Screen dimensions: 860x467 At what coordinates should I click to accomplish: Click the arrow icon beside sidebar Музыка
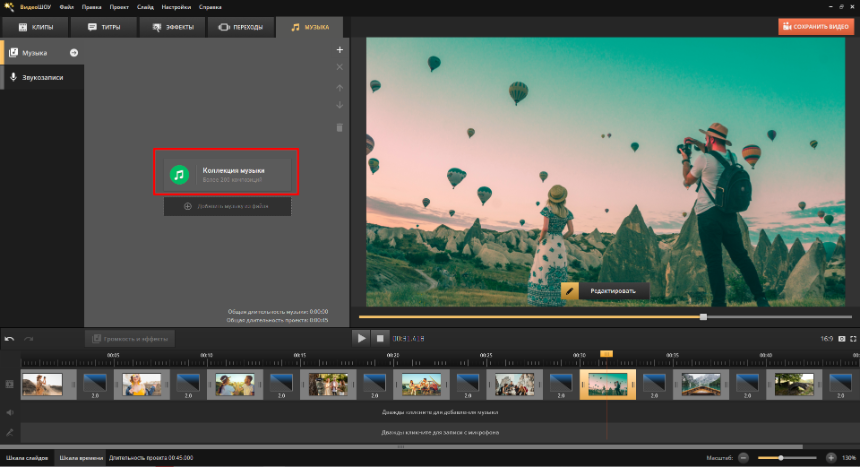[x=74, y=53]
